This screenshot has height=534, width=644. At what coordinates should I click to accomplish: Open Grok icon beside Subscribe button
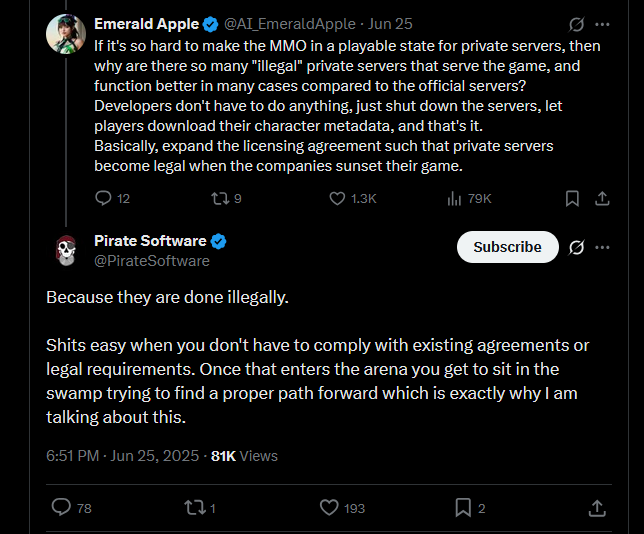[x=577, y=247]
